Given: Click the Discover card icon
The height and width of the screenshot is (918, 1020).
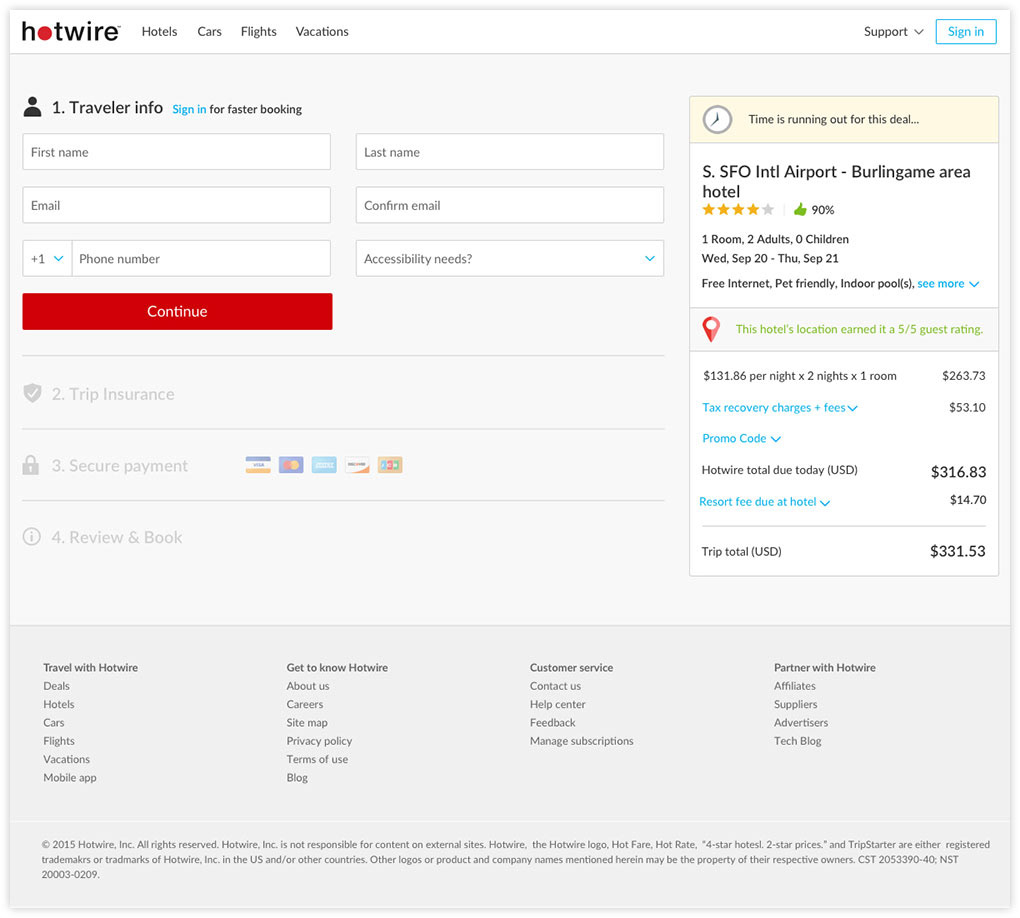Looking at the screenshot, I should [357, 465].
